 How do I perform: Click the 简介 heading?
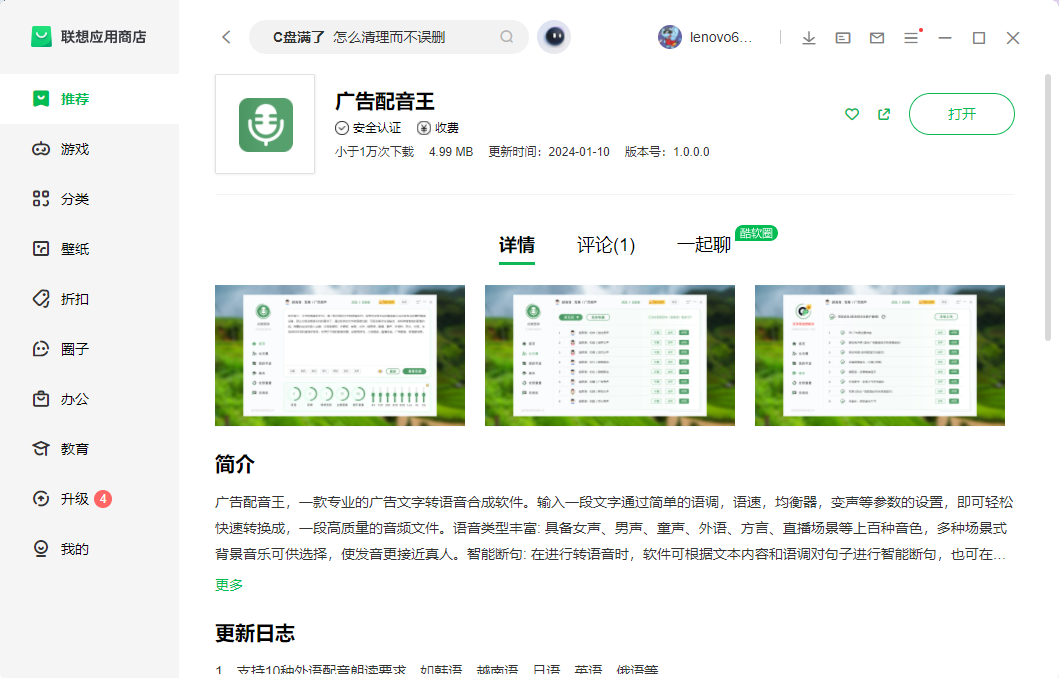click(x=234, y=464)
